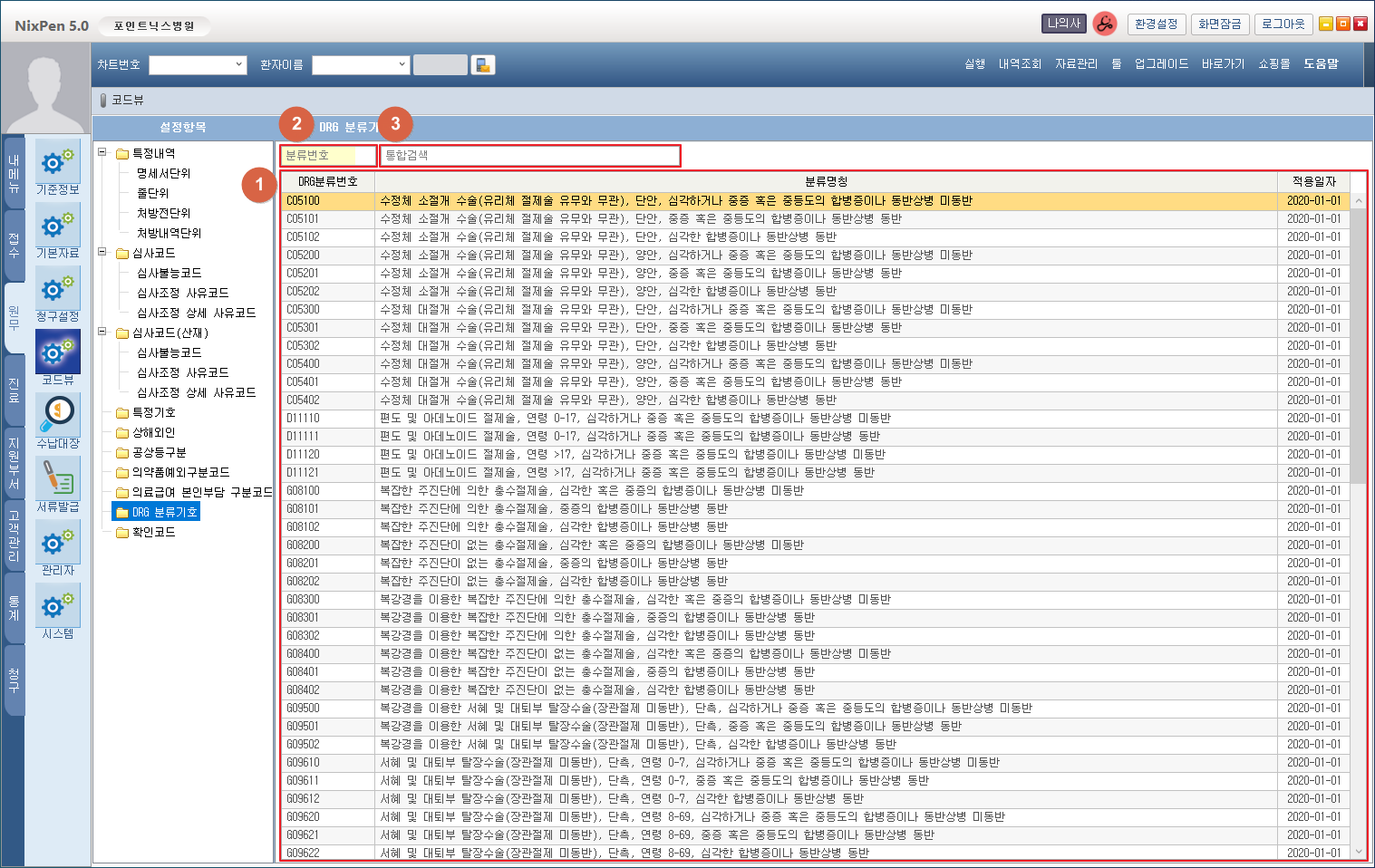Open the 수납대장 icon
Image resolution: width=1375 pixels, height=868 pixels.
57,415
